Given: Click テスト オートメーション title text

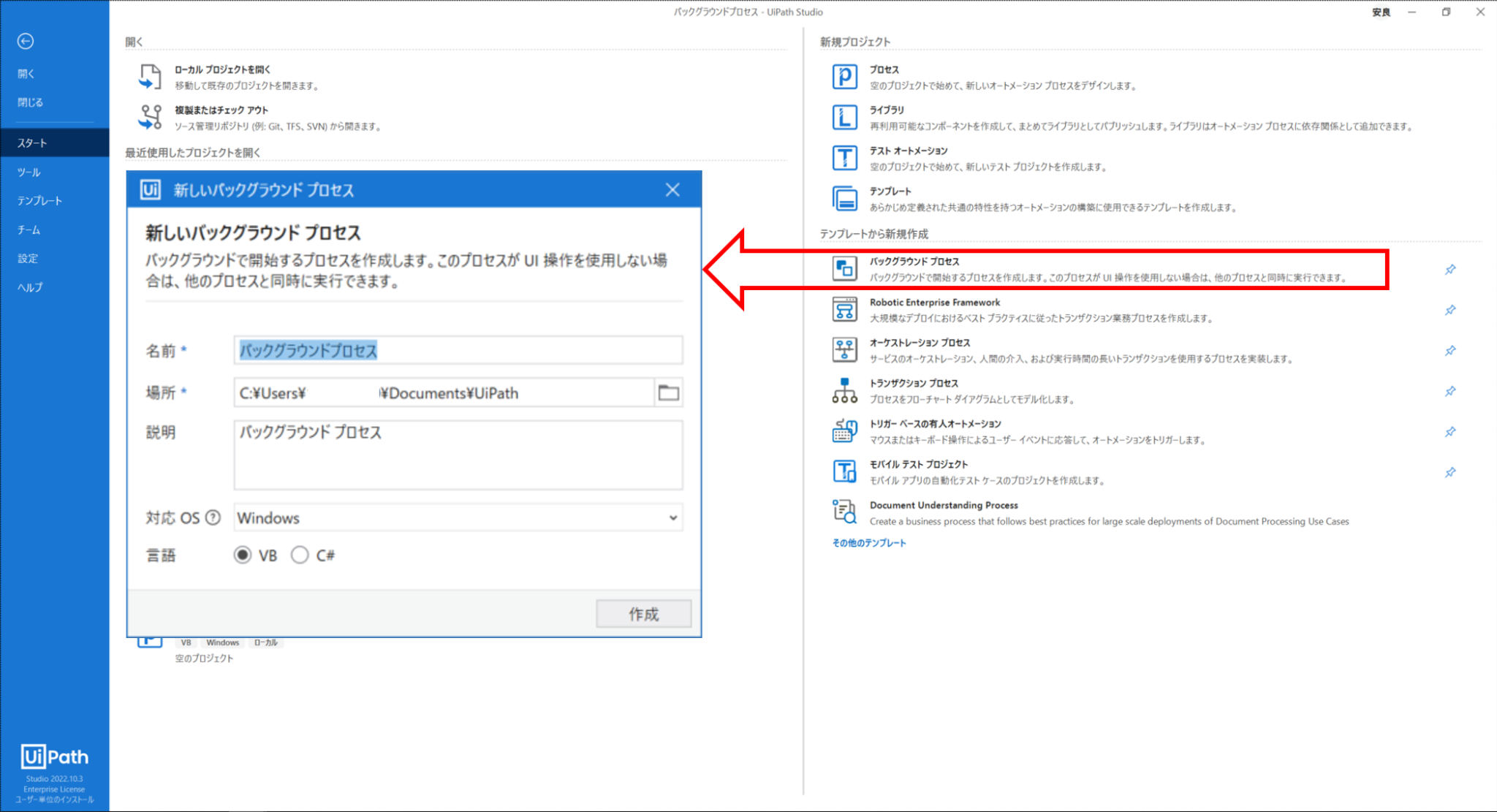Looking at the screenshot, I should click(x=908, y=151).
